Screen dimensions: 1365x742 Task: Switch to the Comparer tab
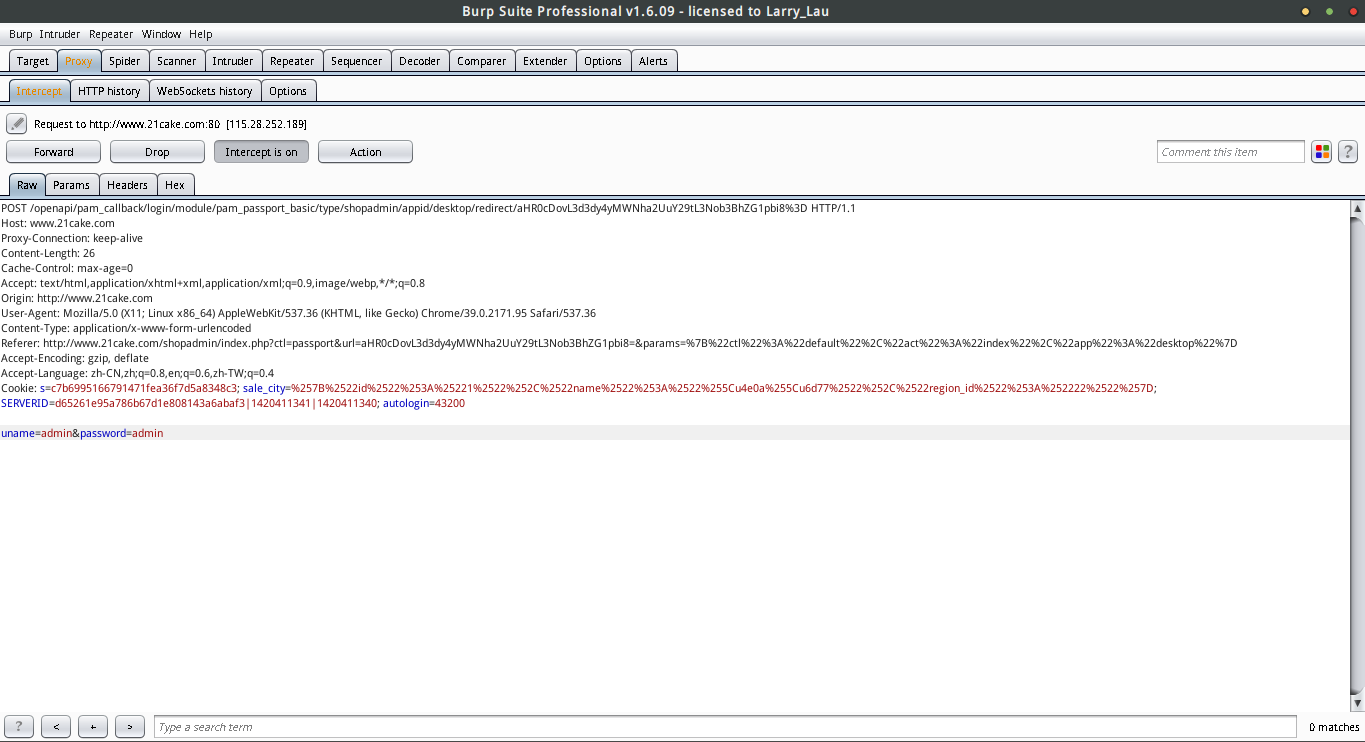482,61
